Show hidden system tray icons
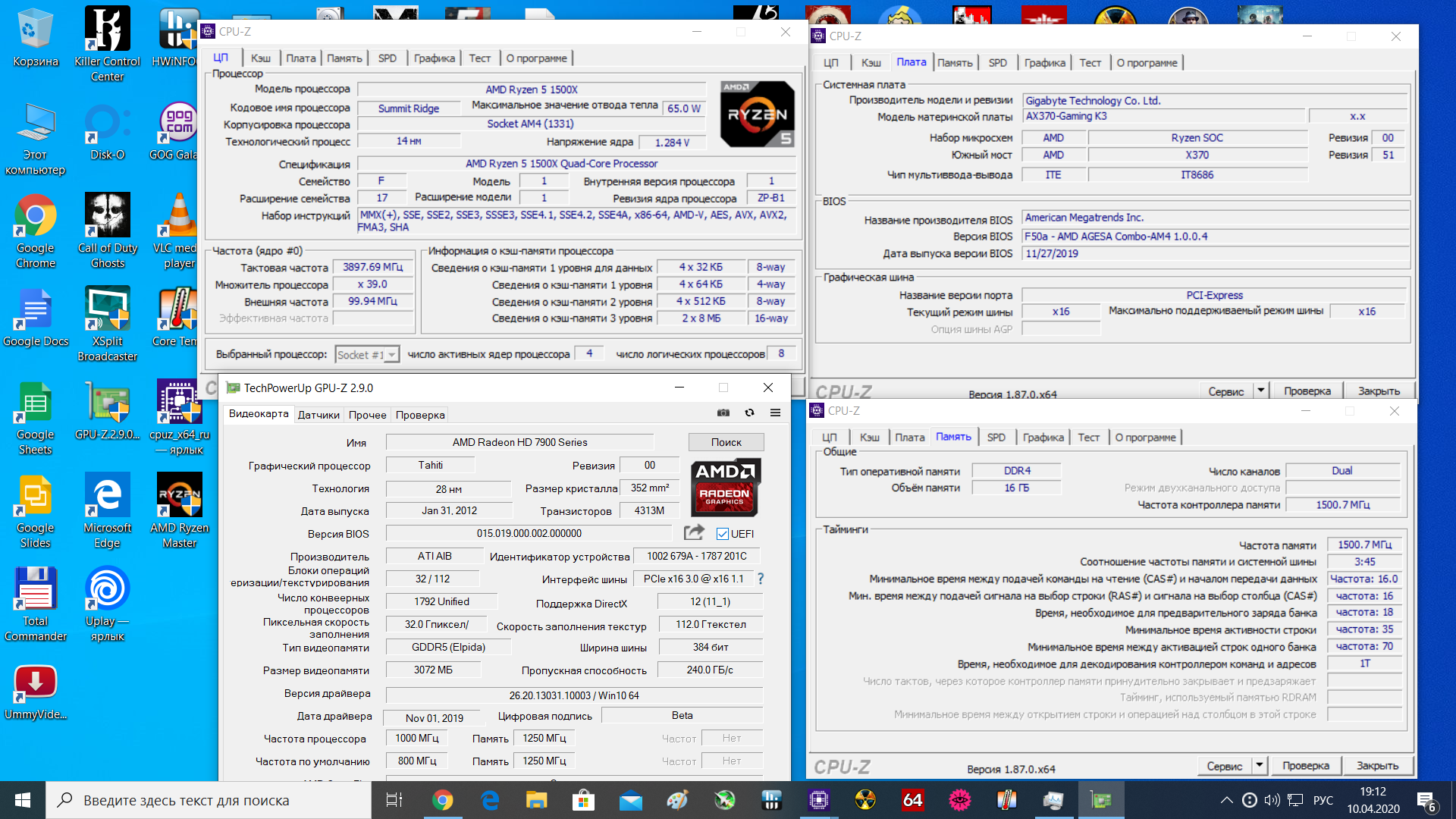1456x819 pixels. click(x=1226, y=800)
